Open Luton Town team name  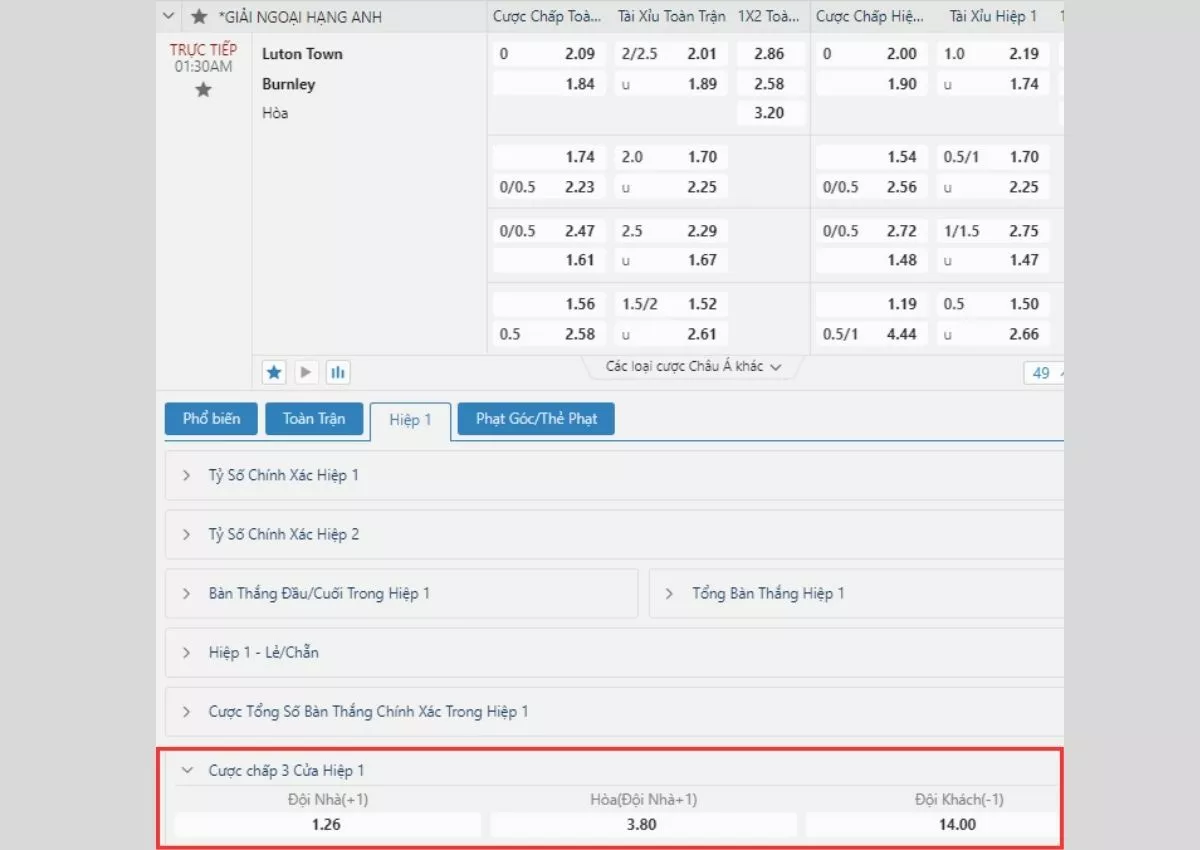click(302, 54)
